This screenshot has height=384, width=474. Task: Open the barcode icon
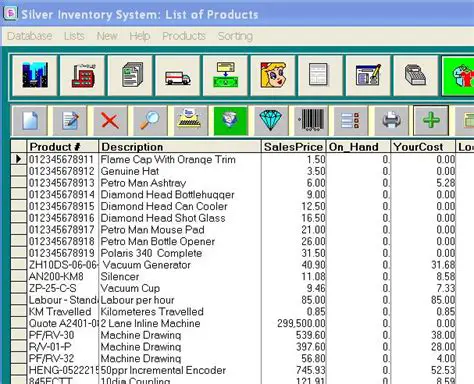311,121
